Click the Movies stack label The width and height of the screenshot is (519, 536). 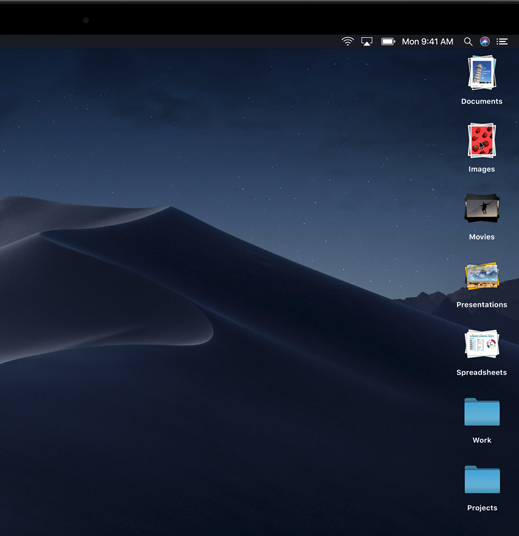coord(482,237)
